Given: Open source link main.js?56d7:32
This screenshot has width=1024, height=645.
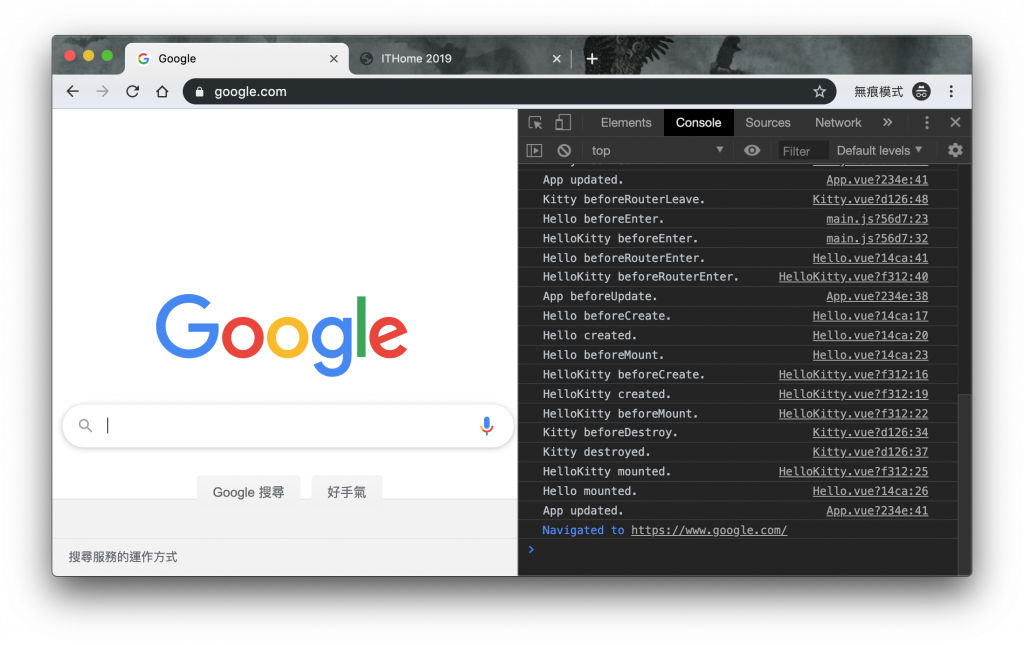Looking at the screenshot, I should pyautogui.click(x=876, y=238).
